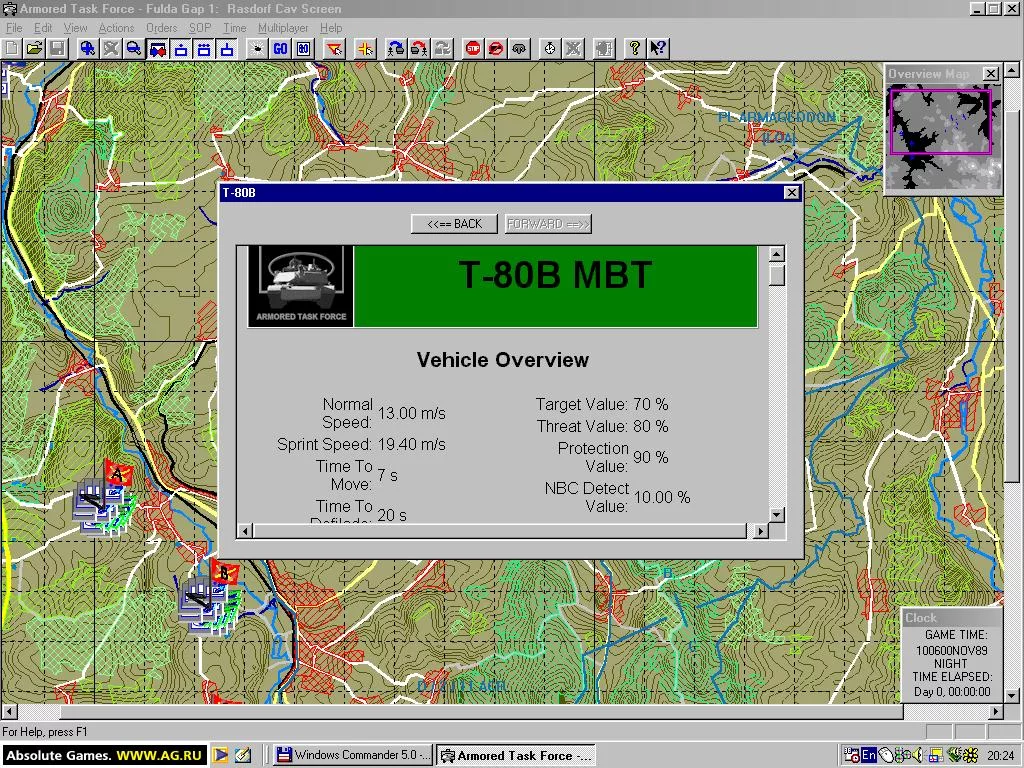The width and height of the screenshot is (1024, 768).
Task: Open the View menu
Action: point(75,28)
